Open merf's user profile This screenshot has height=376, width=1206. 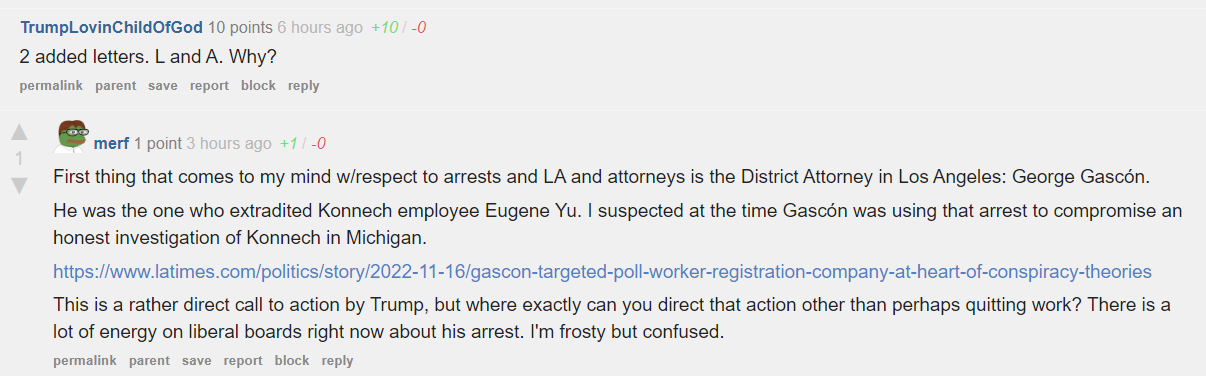111,143
